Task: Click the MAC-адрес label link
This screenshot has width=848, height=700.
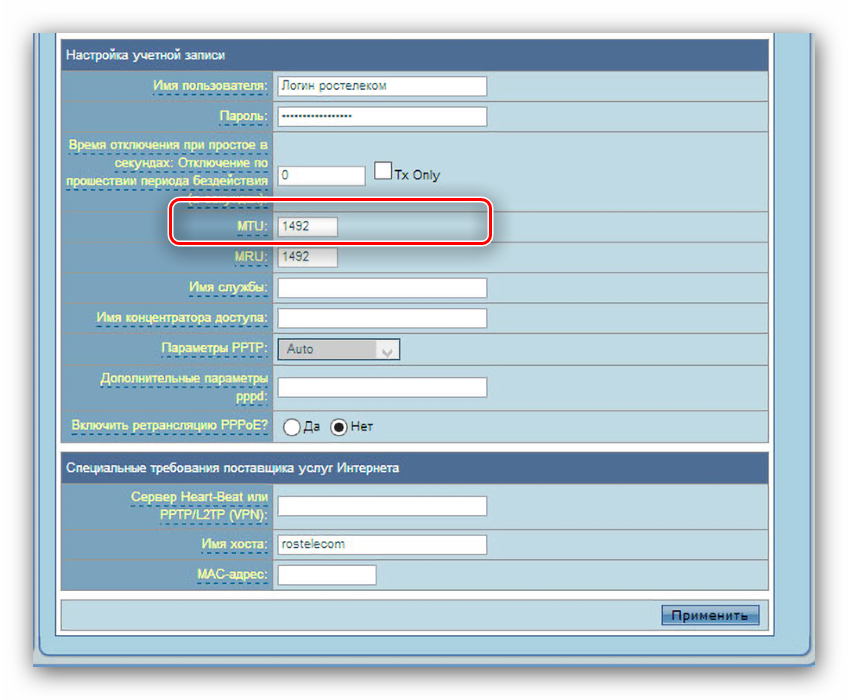Action: [x=232, y=575]
